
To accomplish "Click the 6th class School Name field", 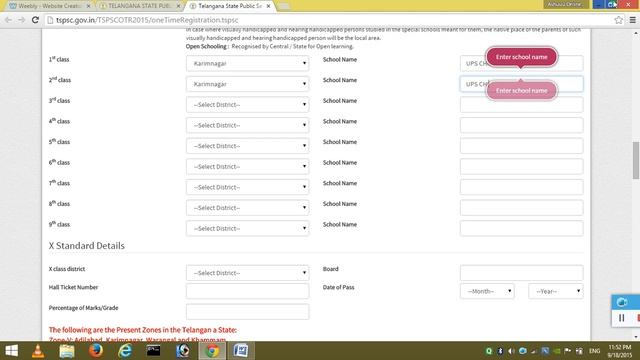I will coord(522,167).
